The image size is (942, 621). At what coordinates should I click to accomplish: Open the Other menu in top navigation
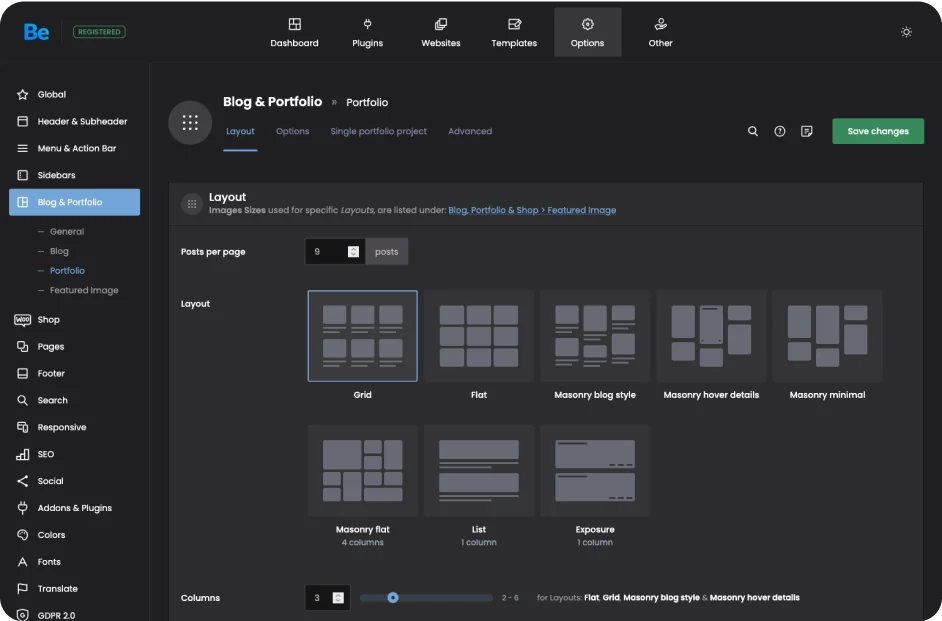[660, 32]
